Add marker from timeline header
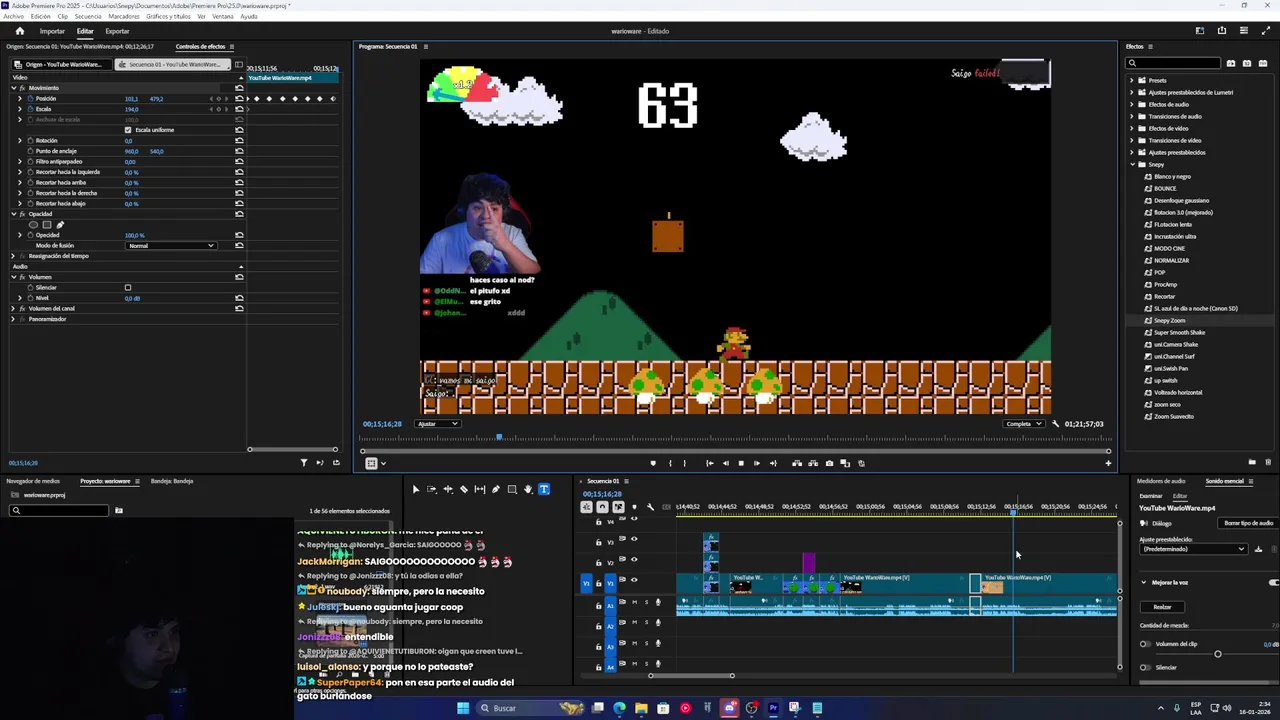The width and height of the screenshot is (1280, 720). coord(634,507)
